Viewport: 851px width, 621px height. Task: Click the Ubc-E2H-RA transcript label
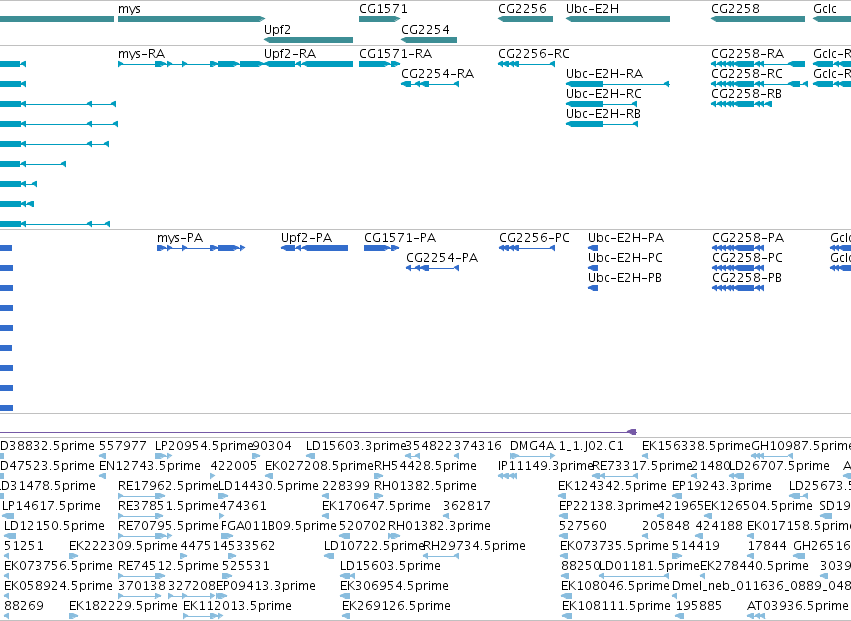(x=605, y=74)
